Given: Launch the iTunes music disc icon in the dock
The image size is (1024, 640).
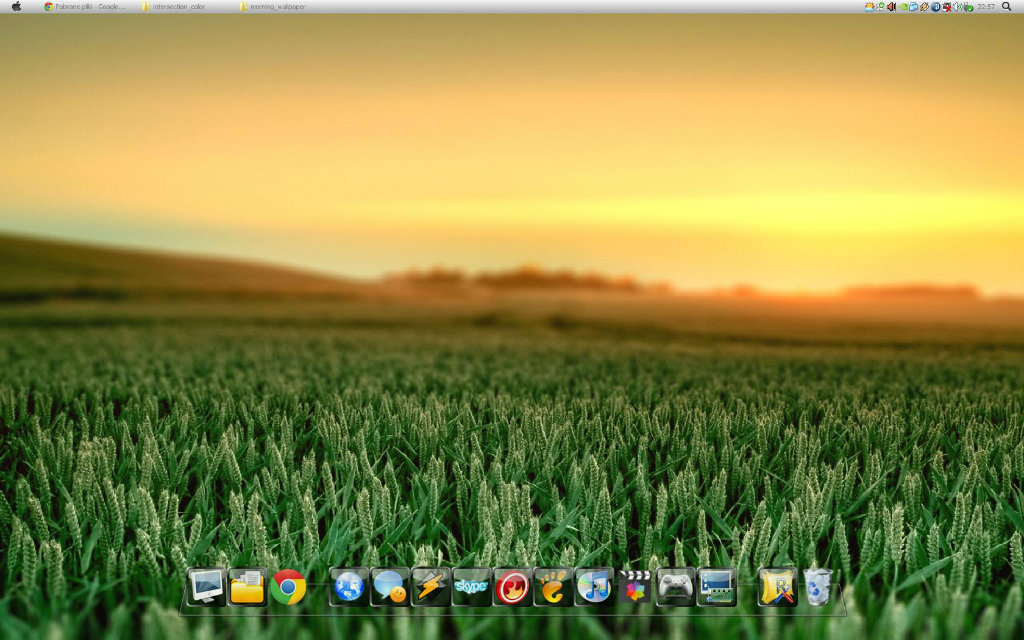Looking at the screenshot, I should tap(594, 586).
